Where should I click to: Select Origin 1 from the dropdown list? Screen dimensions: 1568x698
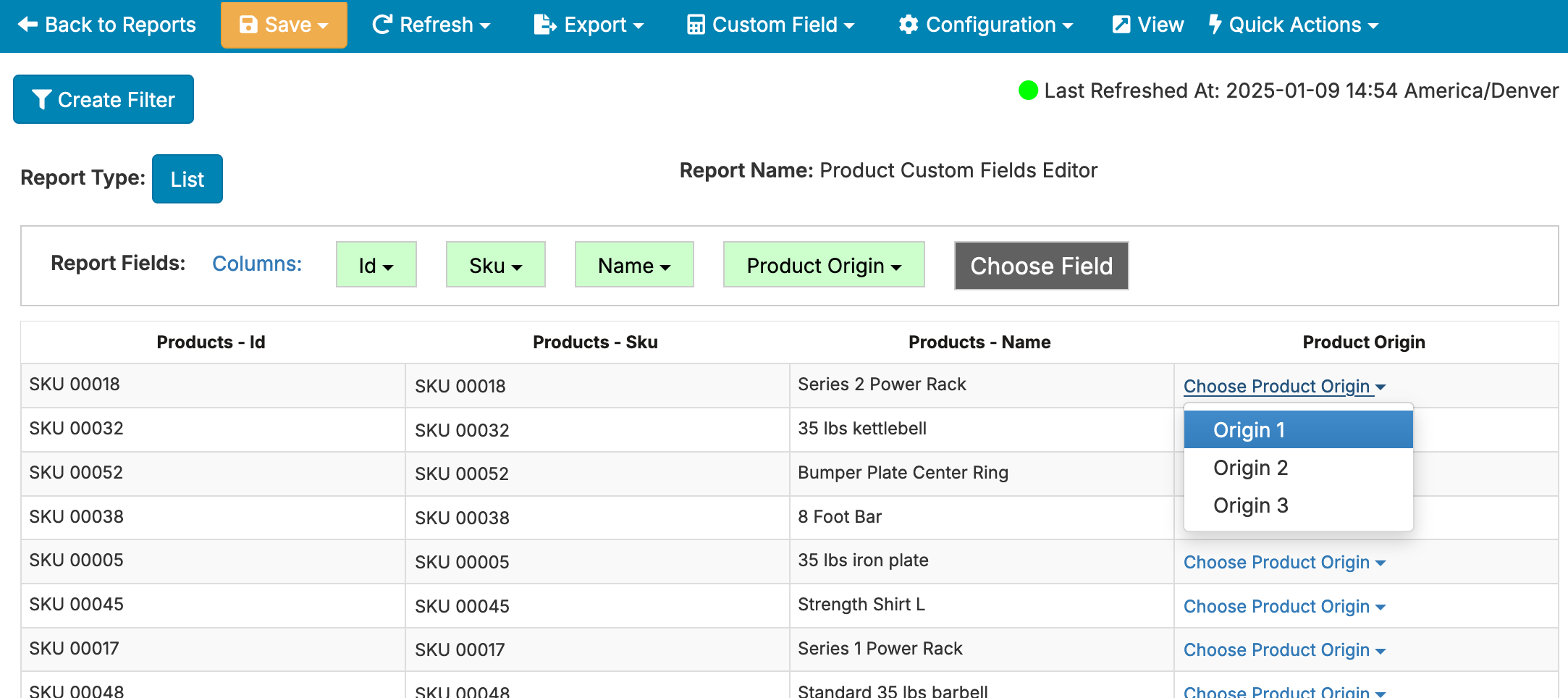tap(1249, 430)
